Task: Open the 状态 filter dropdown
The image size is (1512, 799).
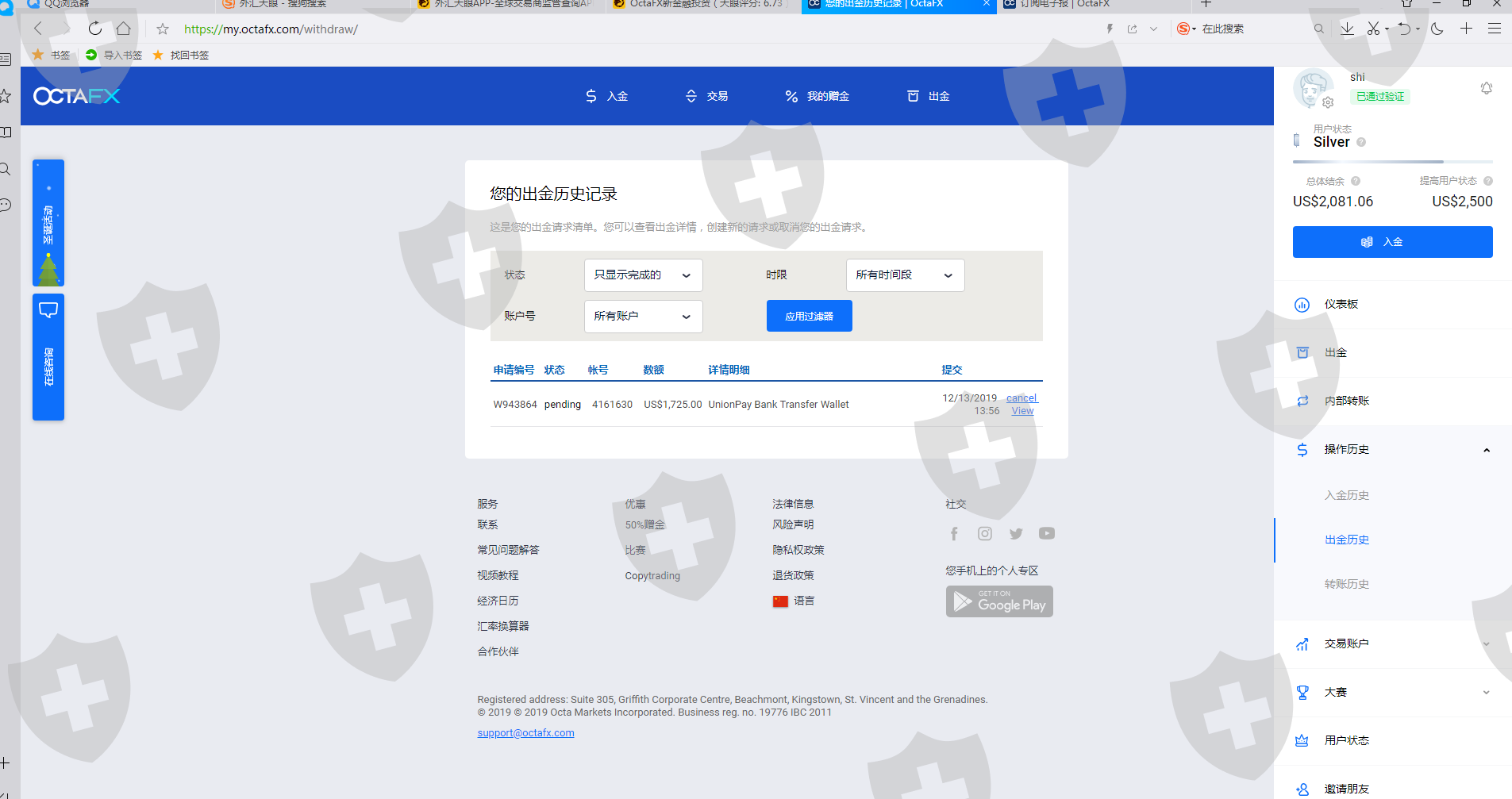Action: pyautogui.click(x=644, y=275)
